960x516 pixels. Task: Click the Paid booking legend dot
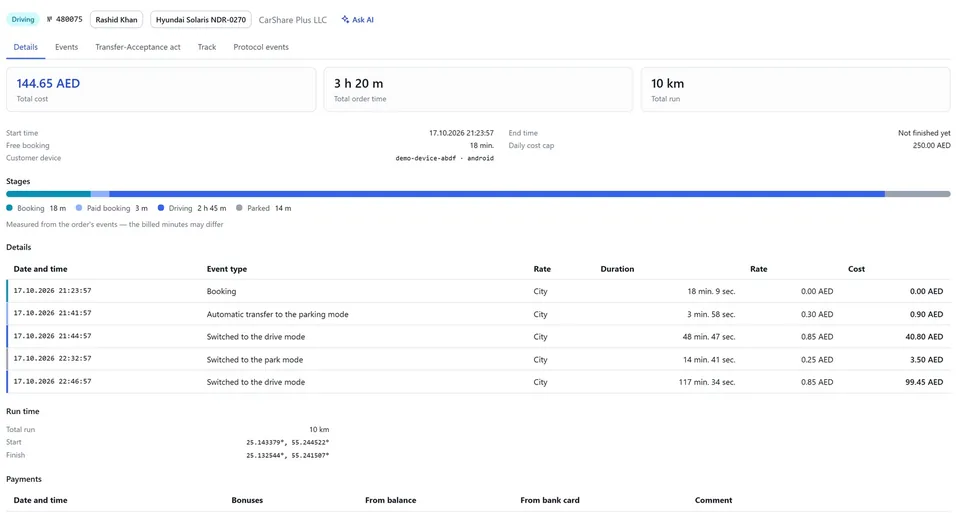79,208
